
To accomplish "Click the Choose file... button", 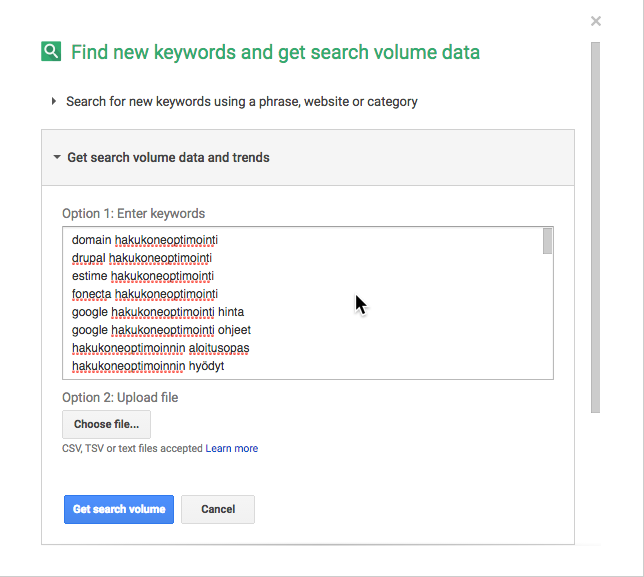I will coord(106,424).
